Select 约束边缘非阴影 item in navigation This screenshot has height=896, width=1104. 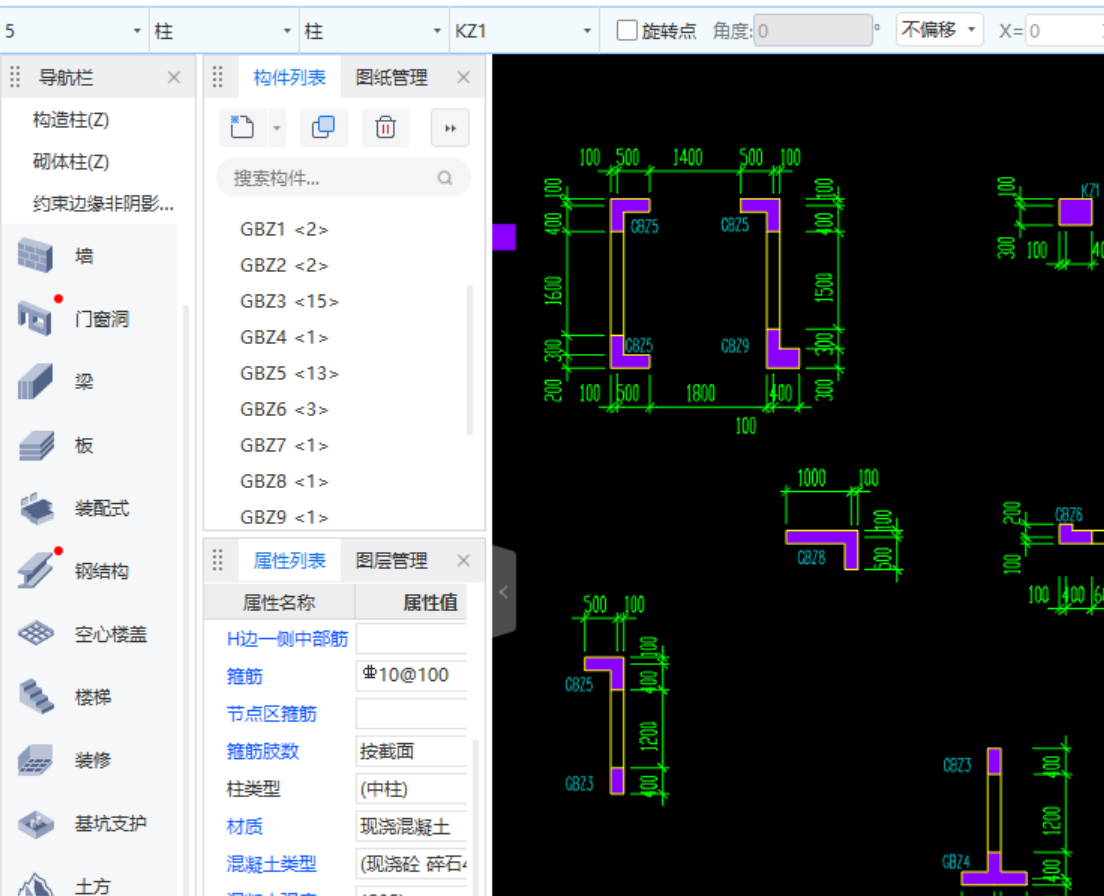tap(103, 204)
